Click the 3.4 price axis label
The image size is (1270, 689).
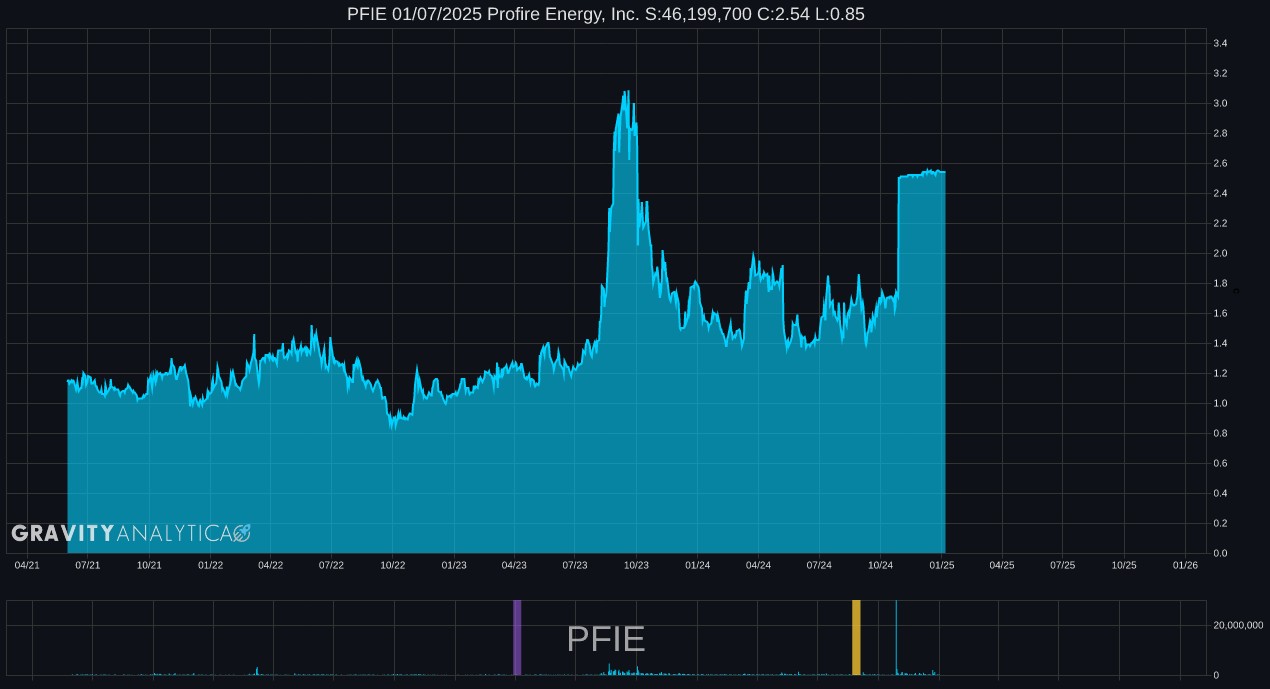tap(1220, 43)
